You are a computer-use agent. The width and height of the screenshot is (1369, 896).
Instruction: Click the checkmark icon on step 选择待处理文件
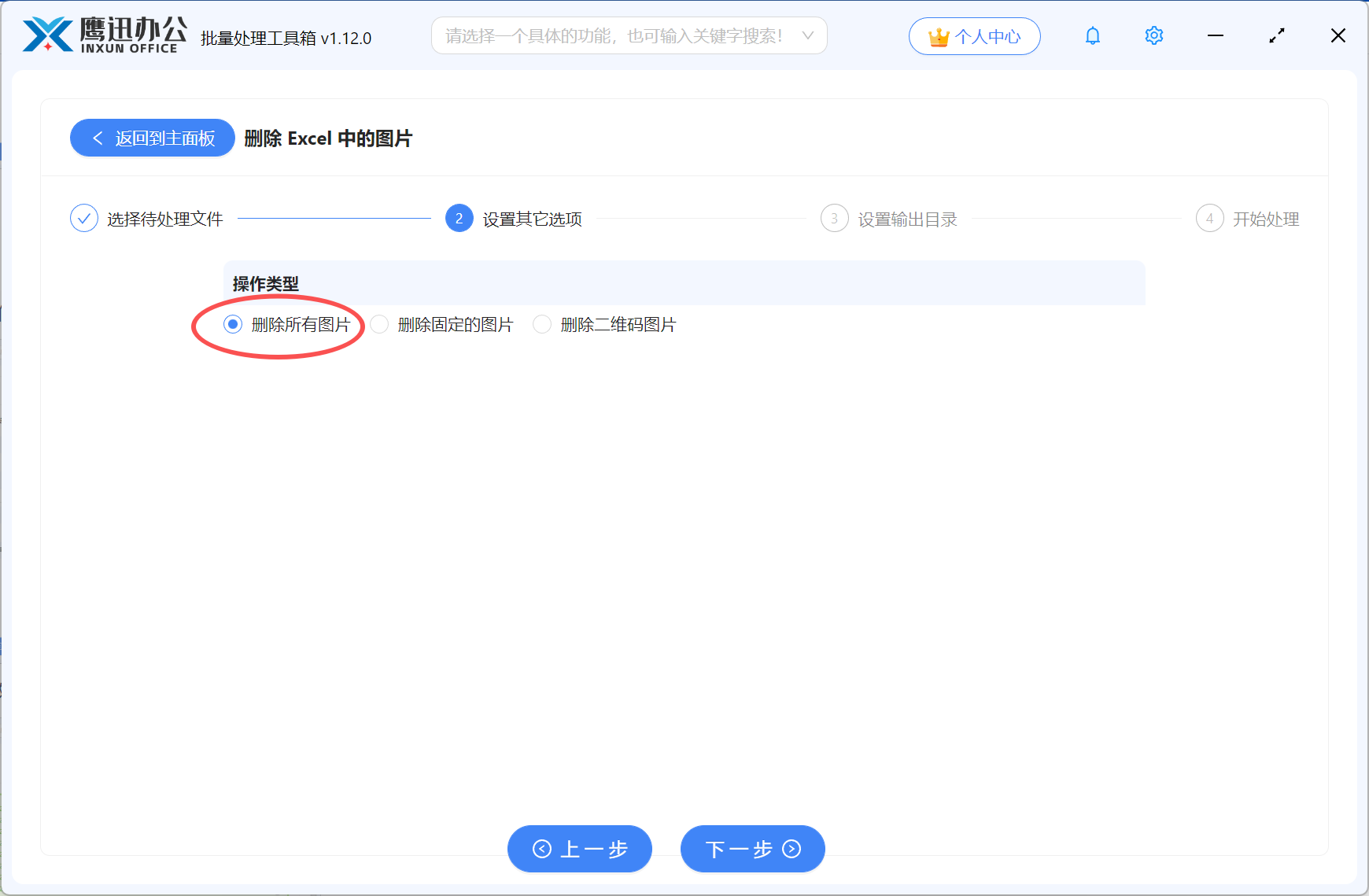tap(84, 218)
